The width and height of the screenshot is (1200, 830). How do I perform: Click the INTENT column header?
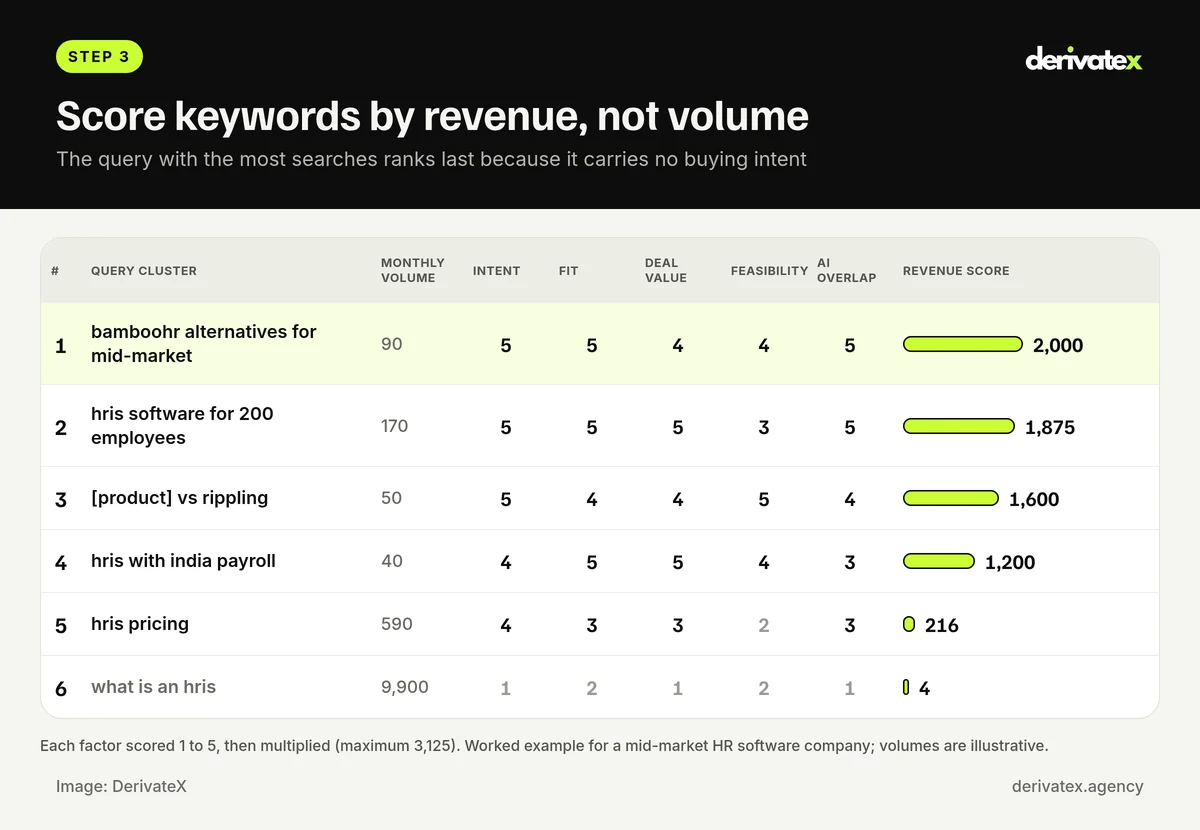496,271
